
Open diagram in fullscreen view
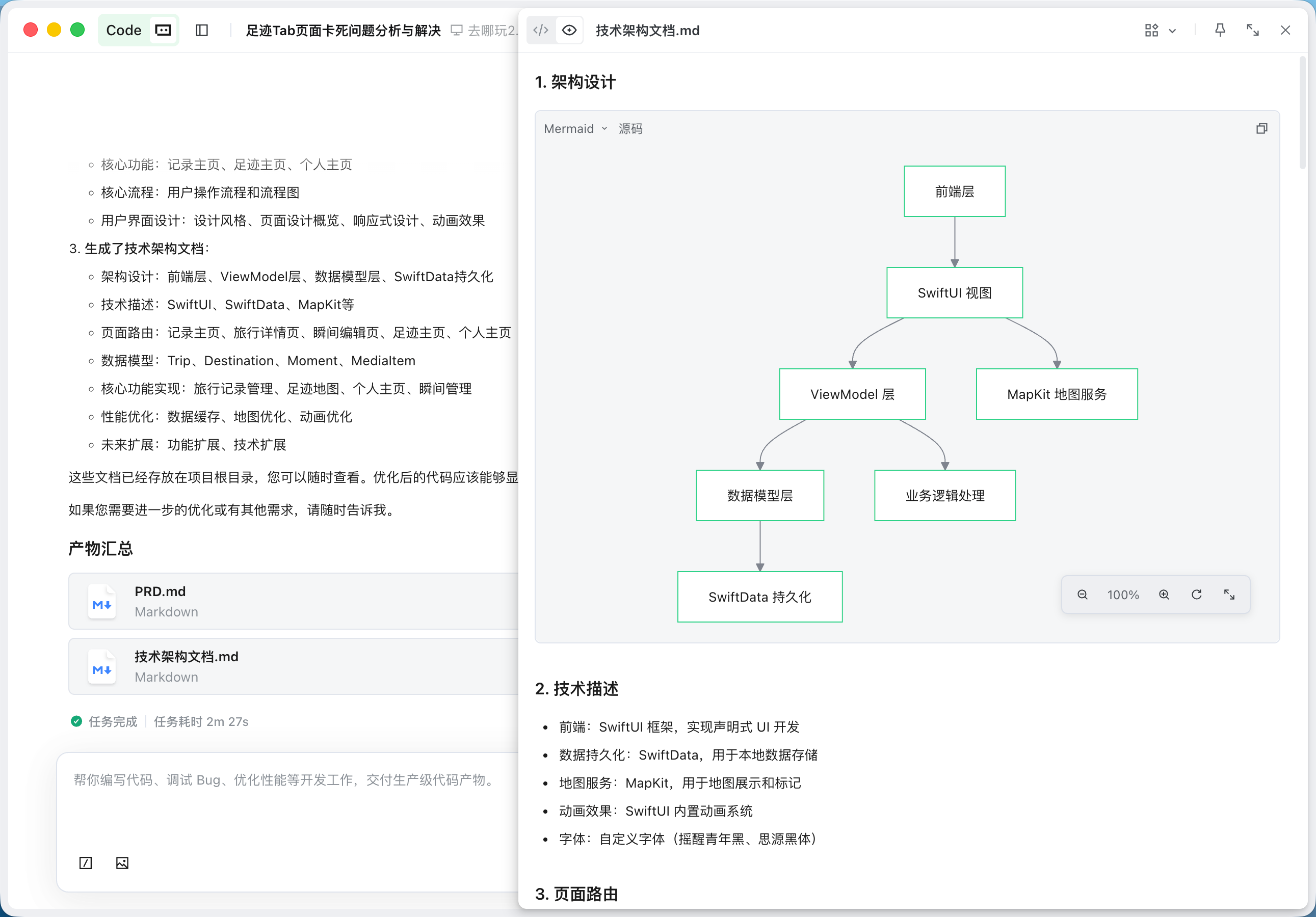[x=1229, y=595]
